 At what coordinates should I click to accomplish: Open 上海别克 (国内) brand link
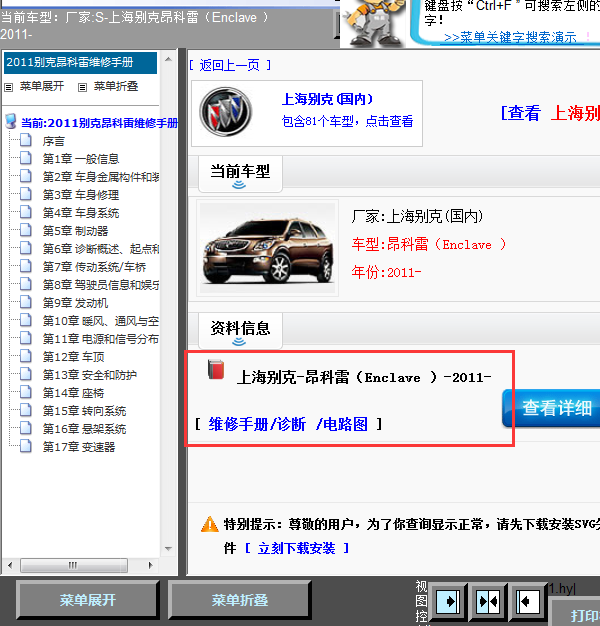[327, 99]
